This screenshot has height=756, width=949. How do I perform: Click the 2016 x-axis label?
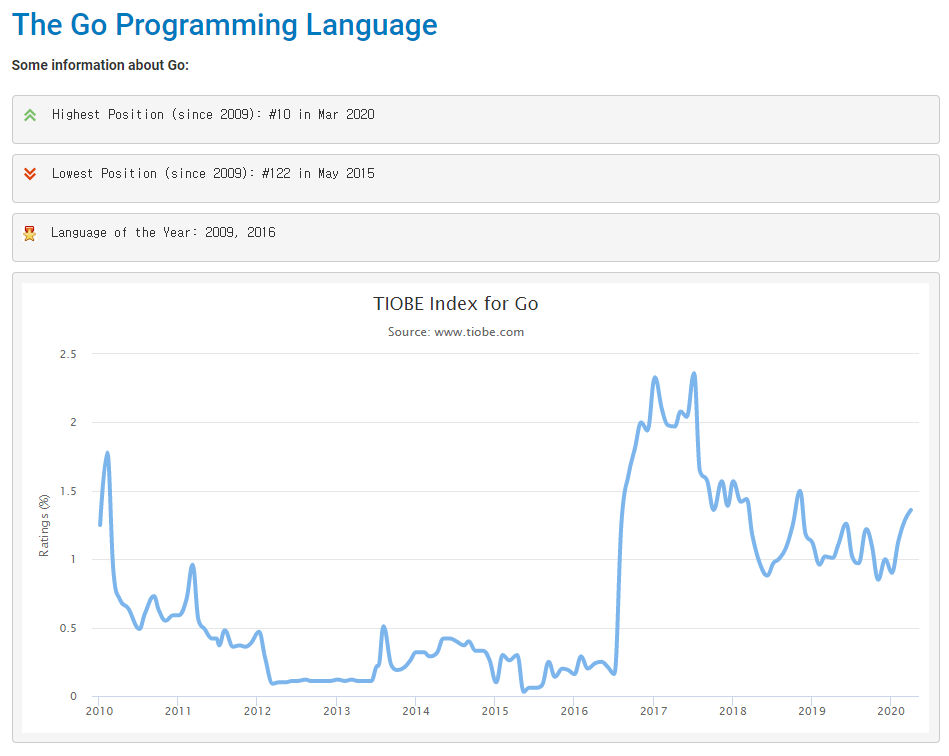coord(574,711)
